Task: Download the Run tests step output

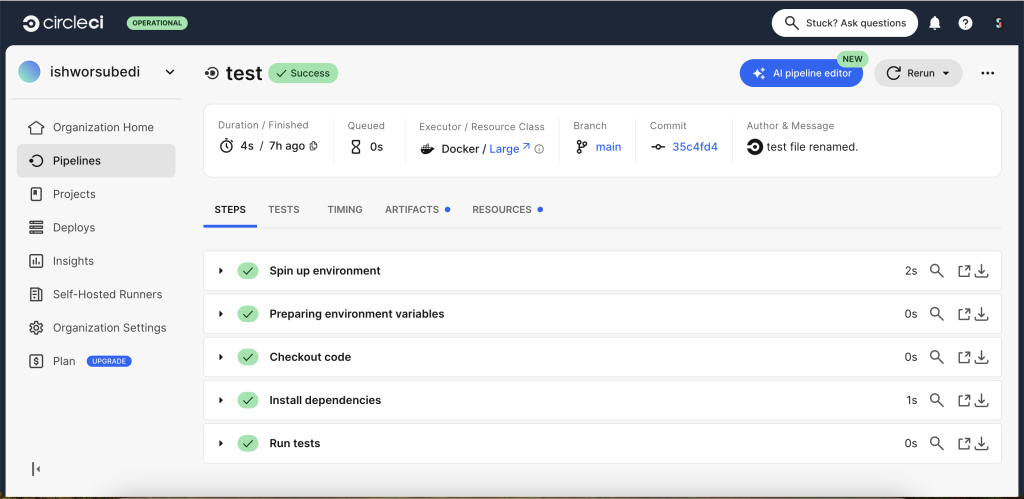Action: tap(982, 443)
